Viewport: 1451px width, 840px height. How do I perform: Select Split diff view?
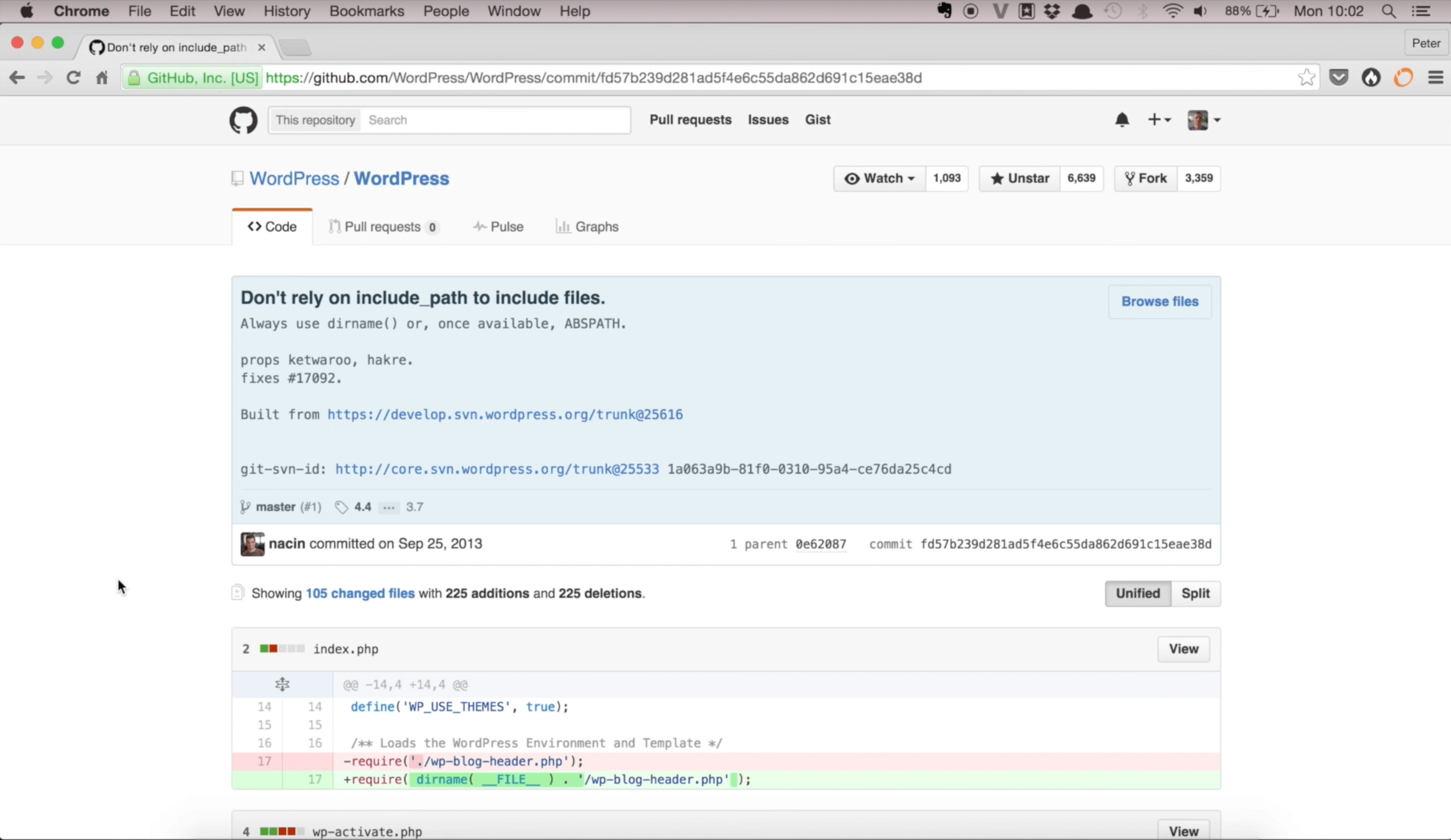(x=1195, y=593)
